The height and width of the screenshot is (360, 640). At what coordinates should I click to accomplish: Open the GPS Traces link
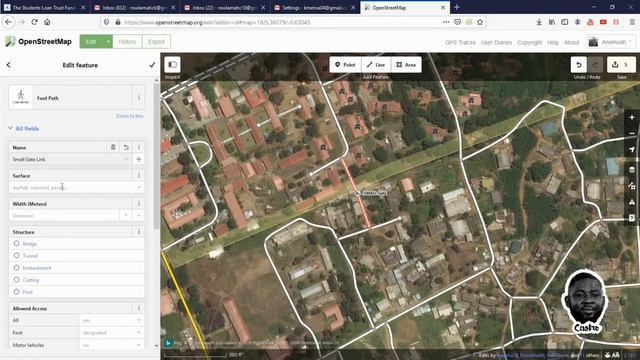[x=460, y=42]
